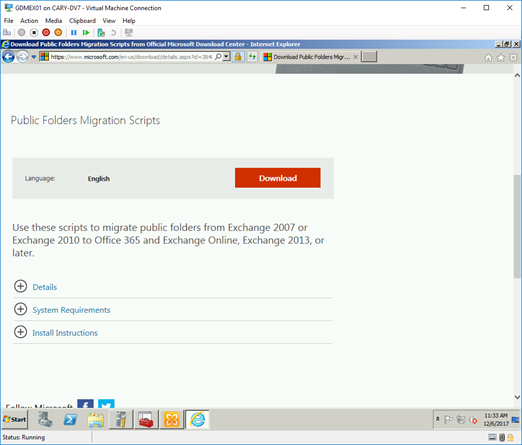Click the Show desktop icon beside clock

(515, 419)
